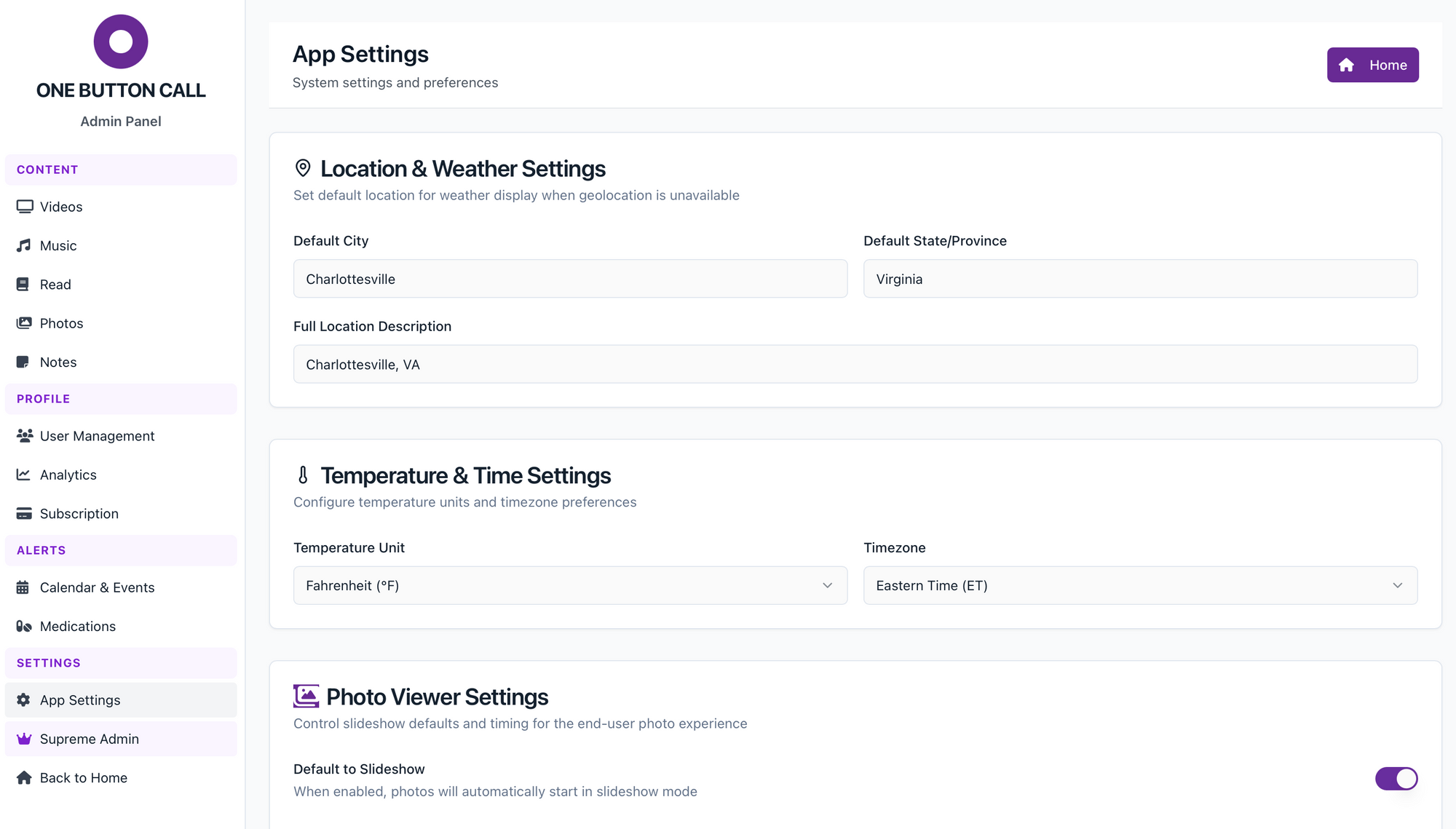Expand the Timezone Eastern Time dropdown

[1140, 585]
